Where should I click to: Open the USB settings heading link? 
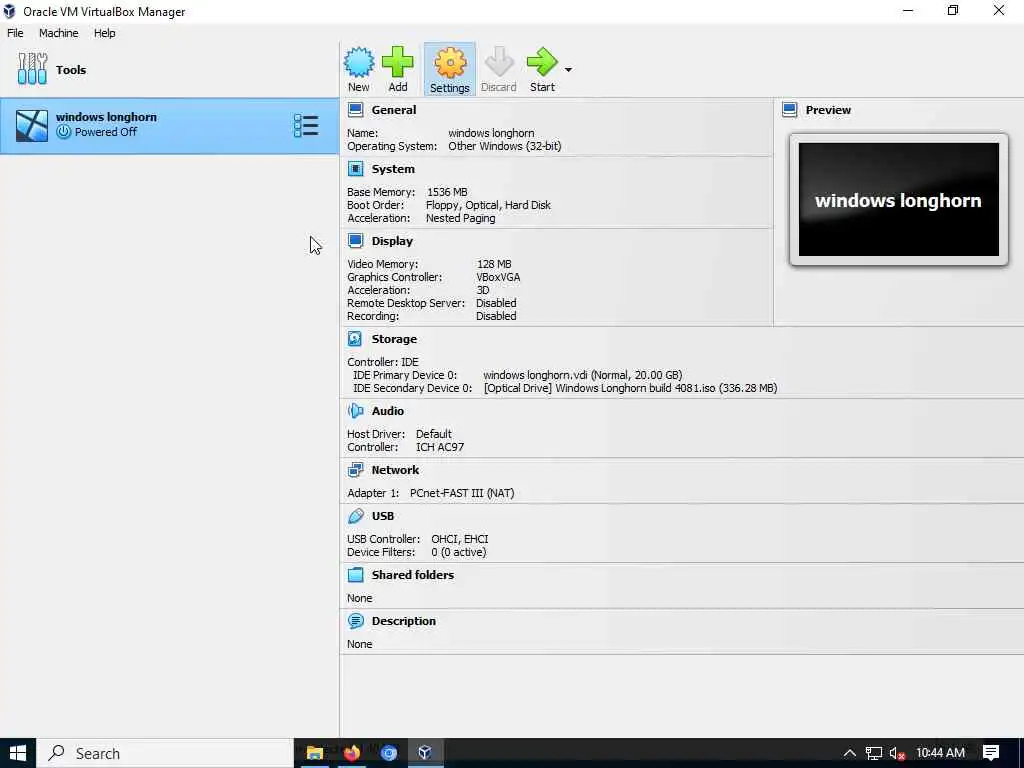pyautogui.click(x=383, y=516)
